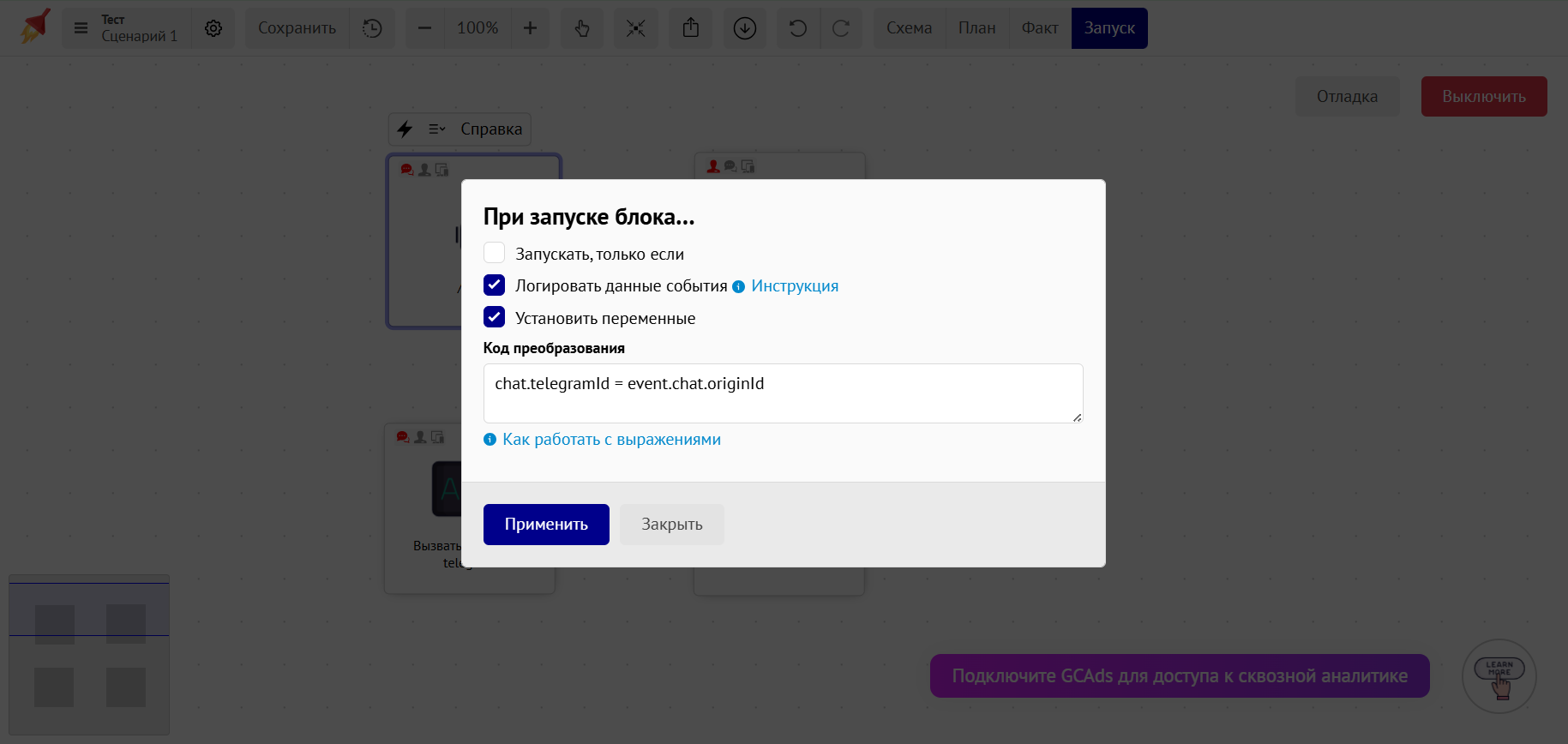1568x744 pixels.
Task: Uncheck 'Логировать данные события' checkbox
Action: click(x=494, y=285)
